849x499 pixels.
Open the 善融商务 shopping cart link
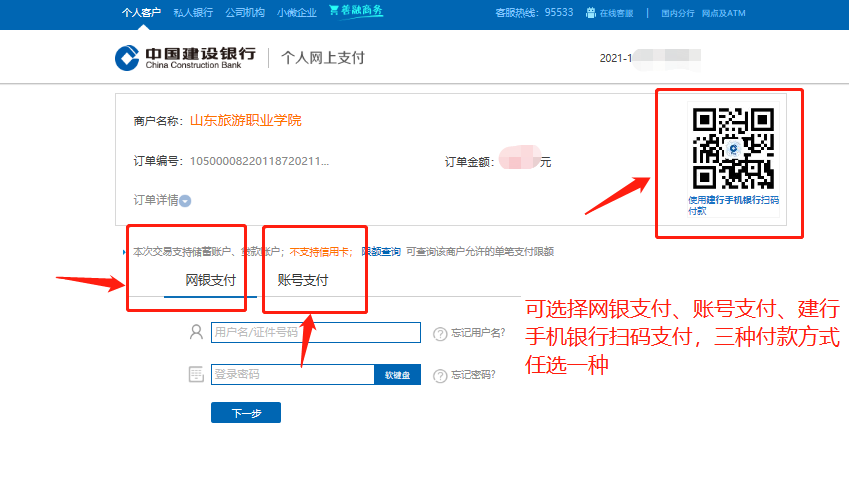coord(356,10)
